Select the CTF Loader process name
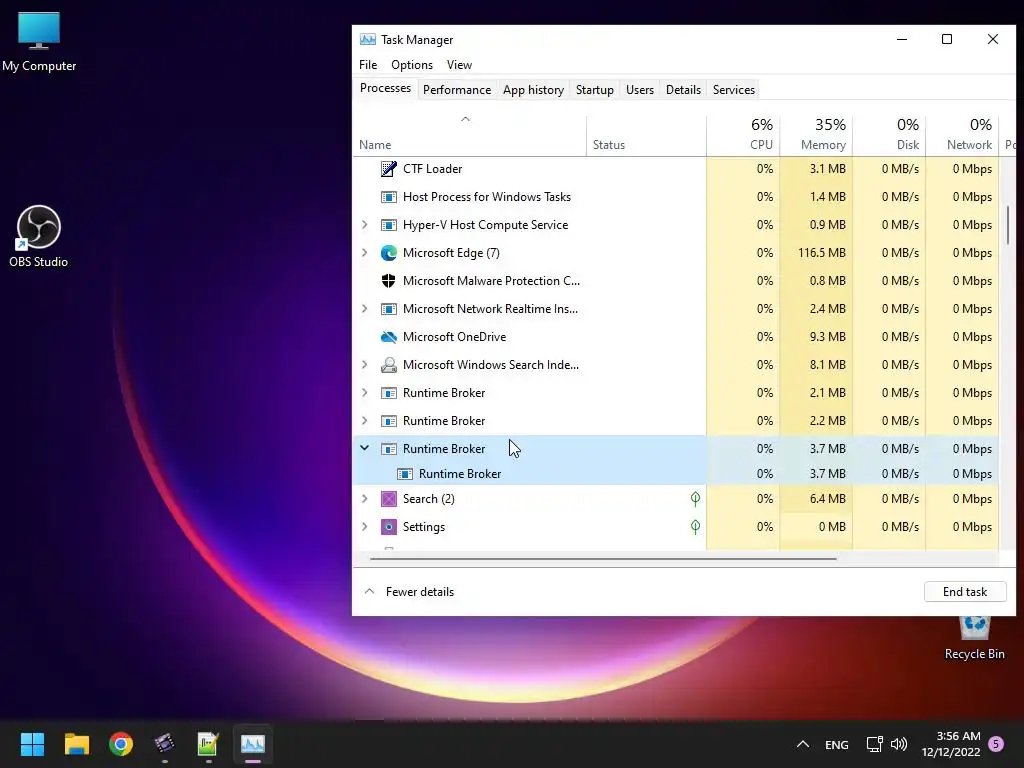This screenshot has height=768, width=1024. pyautogui.click(x=432, y=168)
